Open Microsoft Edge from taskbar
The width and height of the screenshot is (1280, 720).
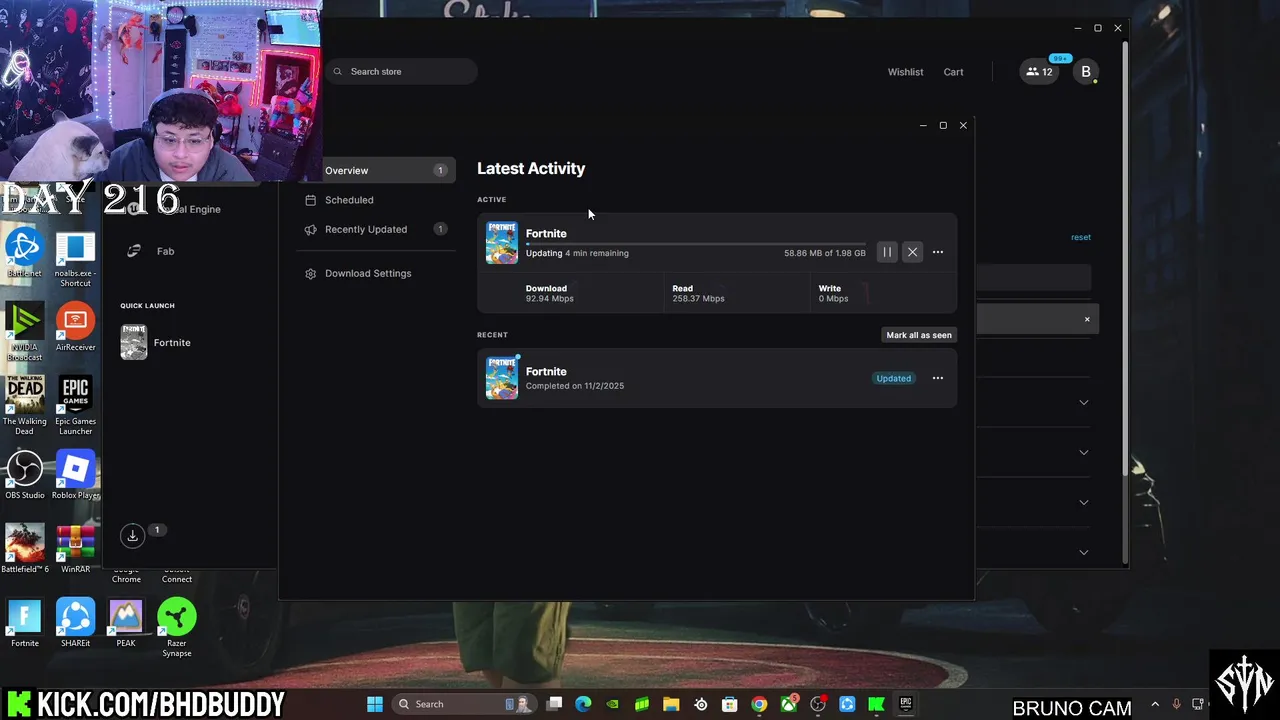[x=583, y=704]
